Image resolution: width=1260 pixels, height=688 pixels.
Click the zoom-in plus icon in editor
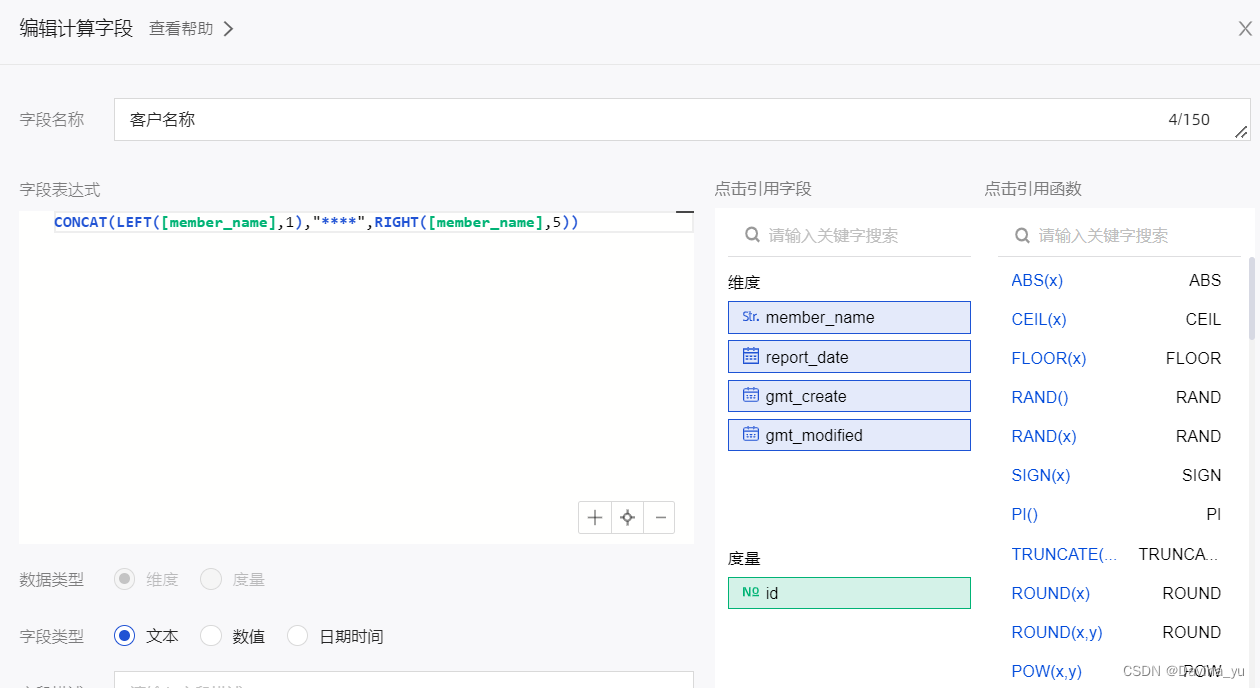tap(595, 517)
